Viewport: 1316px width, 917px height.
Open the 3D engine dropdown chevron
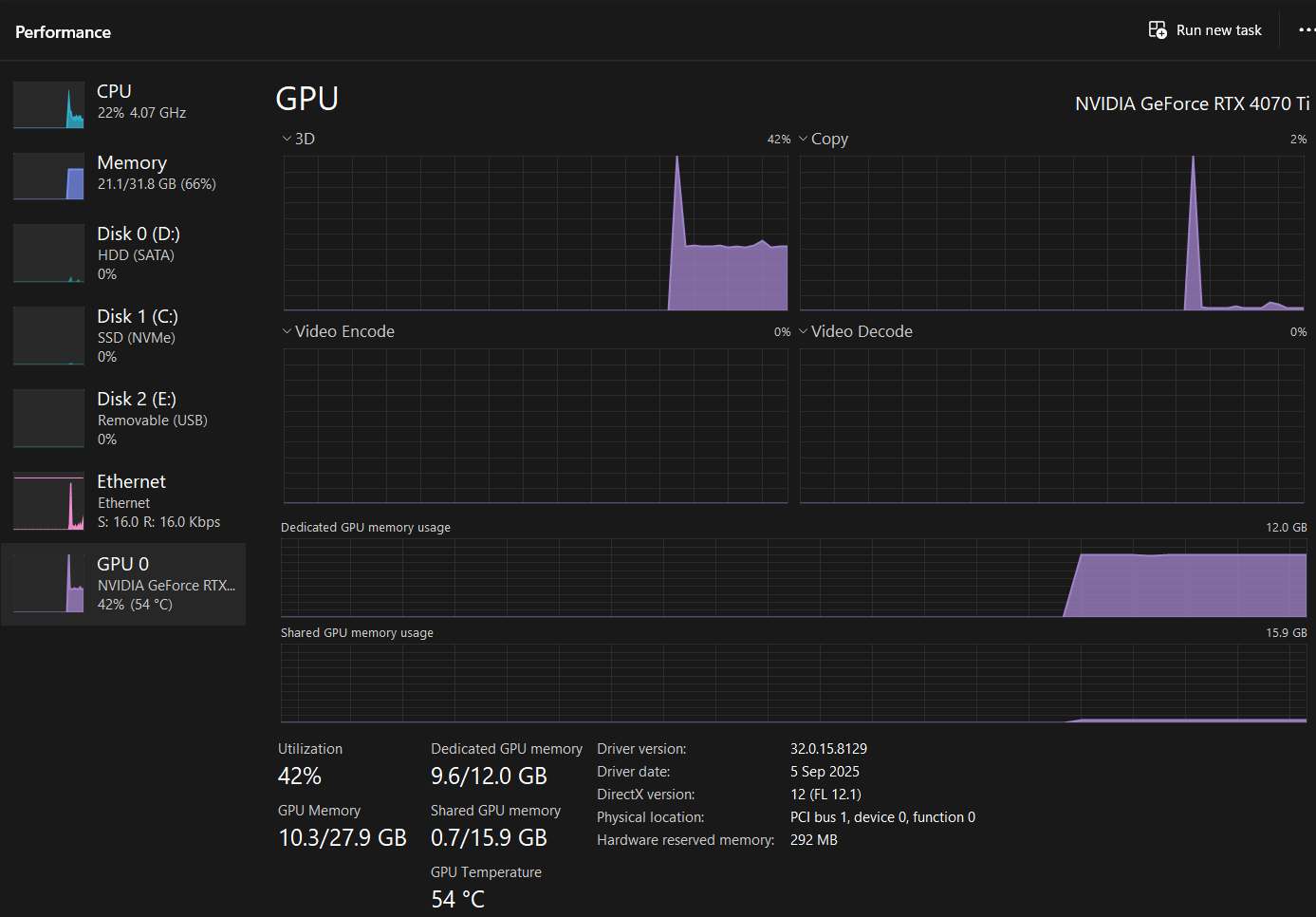(x=287, y=139)
